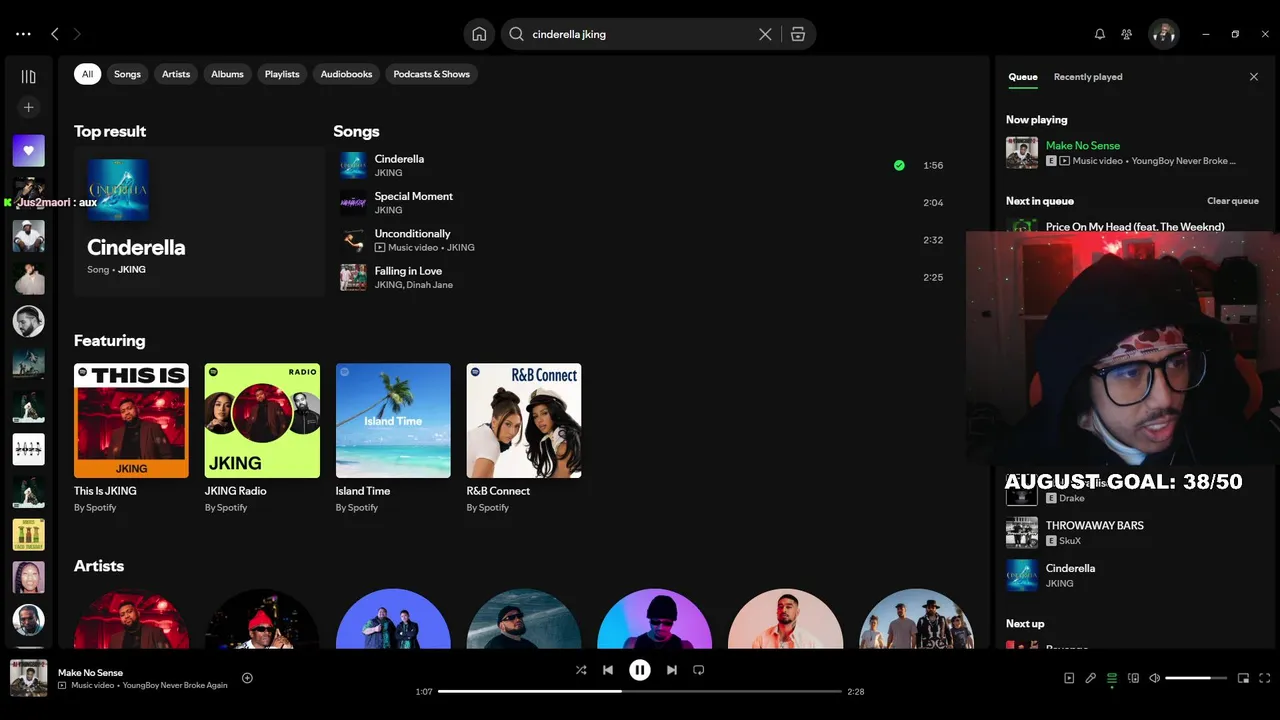Open the Cinderella top result card

pos(199,222)
